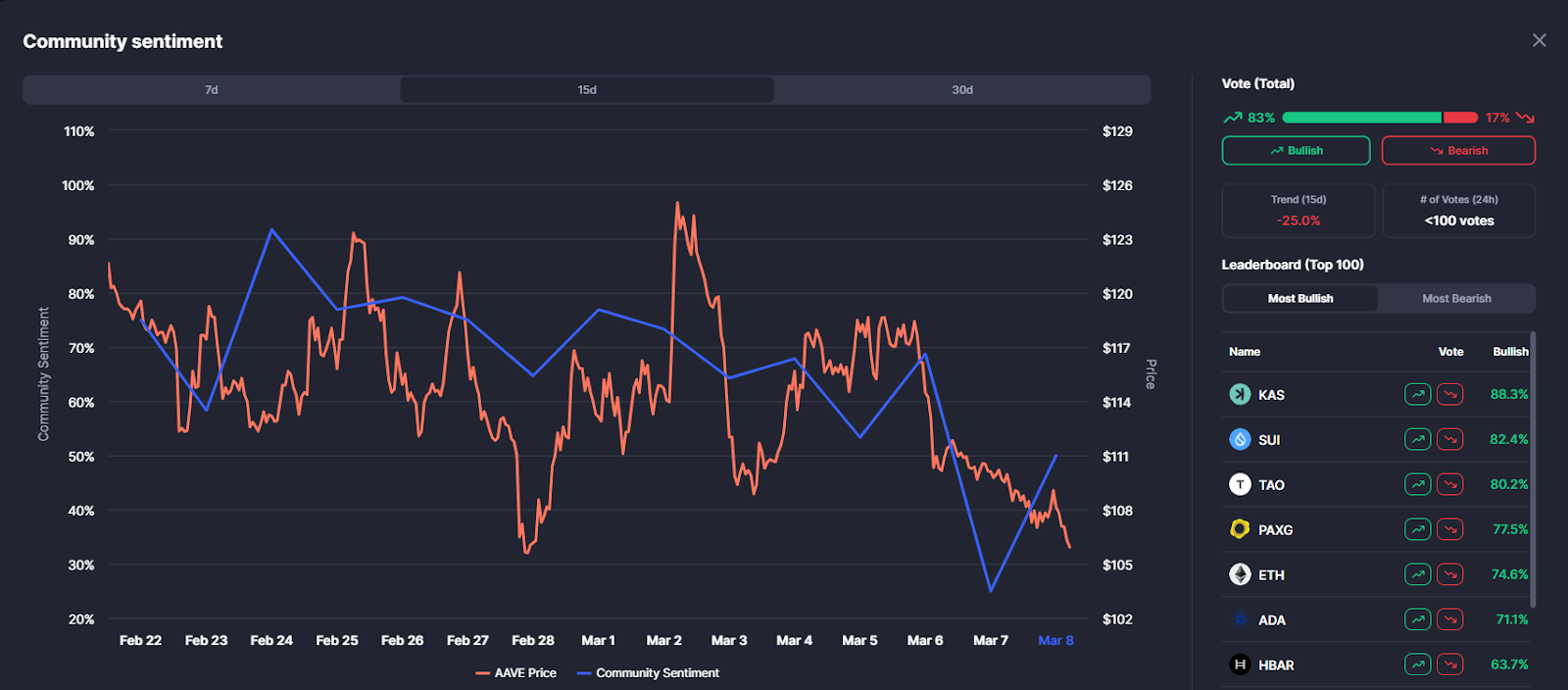Vote bearish on SUI row
Viewport: 1568px width, 690px height.
point(1449,439)
